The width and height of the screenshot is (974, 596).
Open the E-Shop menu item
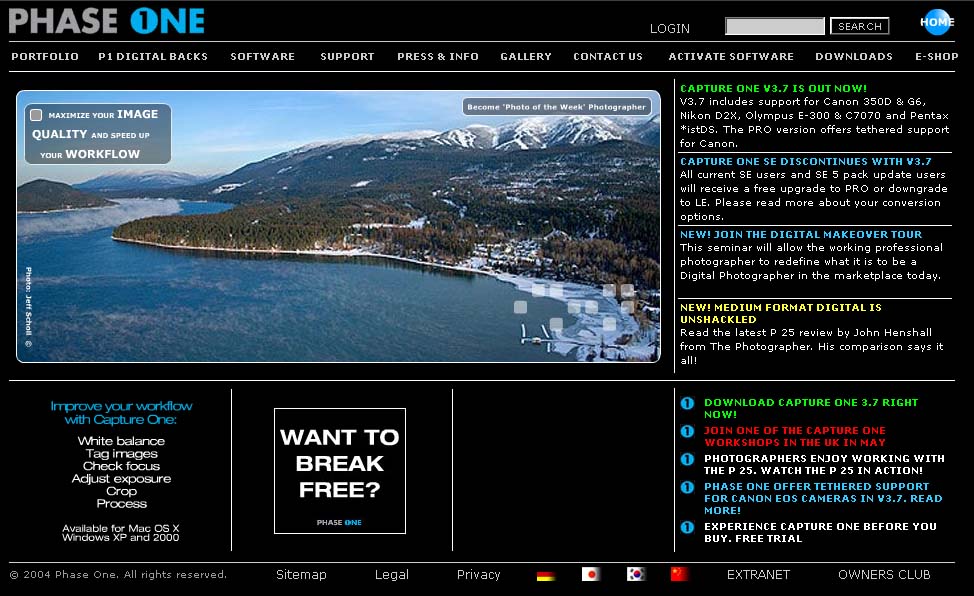936,57
